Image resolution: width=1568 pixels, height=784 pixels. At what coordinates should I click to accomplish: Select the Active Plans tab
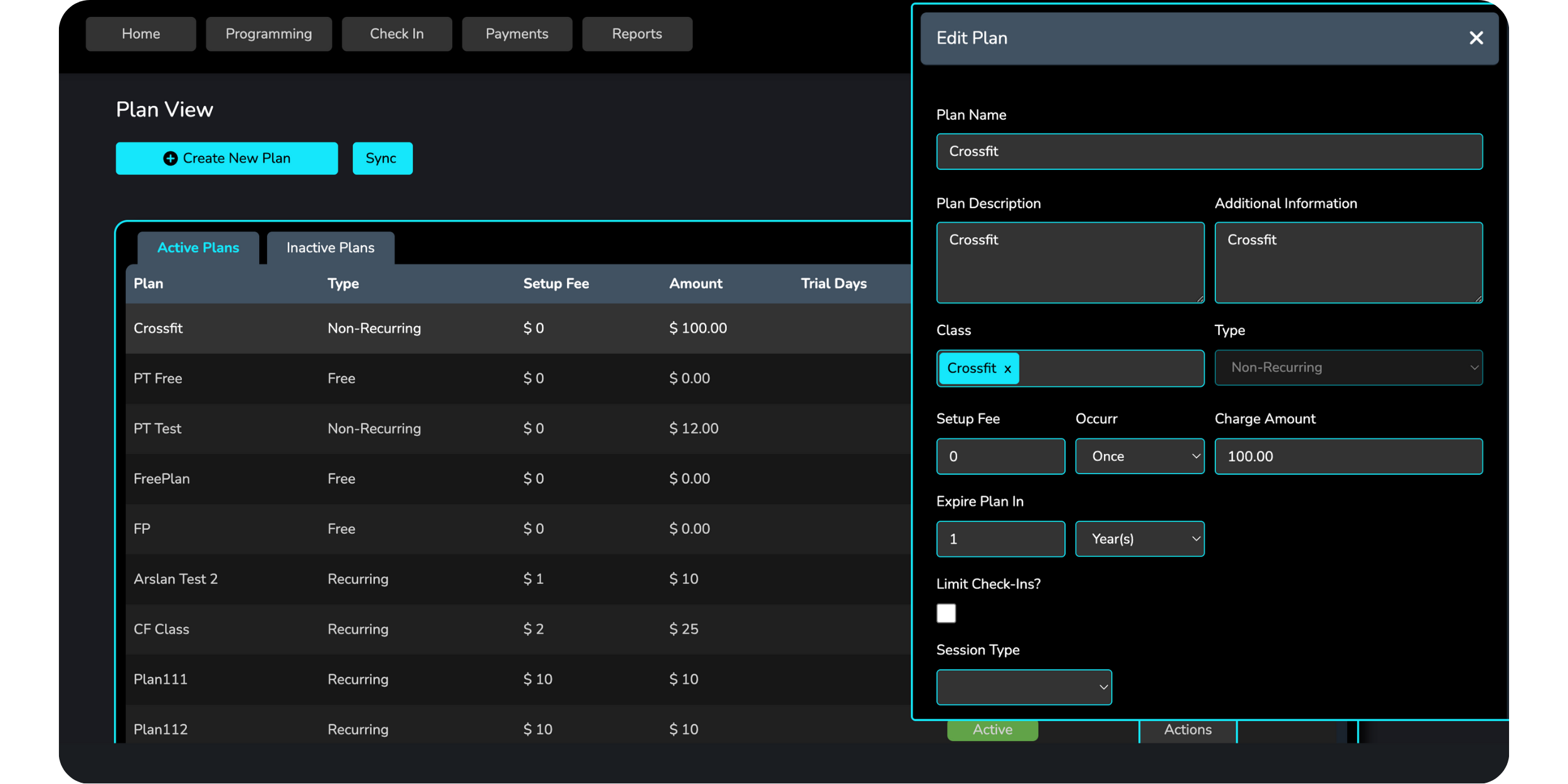(x=198, y=248)
